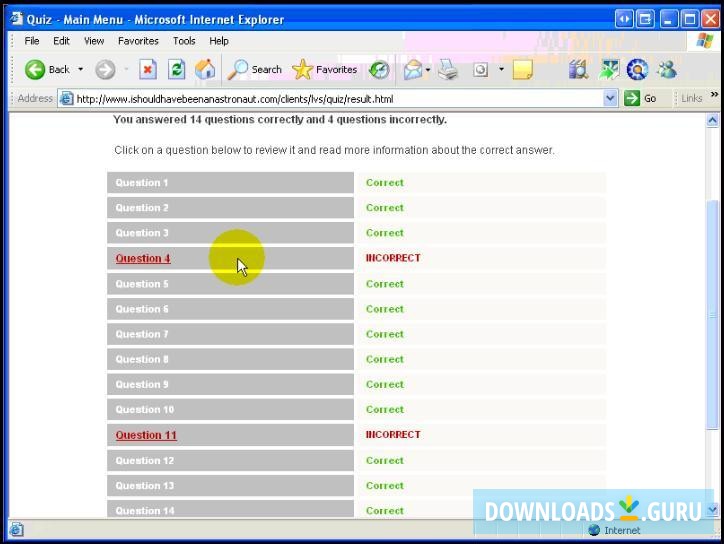Click the vertical scrollbar thumb
The height and width of the screenshot is (544, 724).
712,315
